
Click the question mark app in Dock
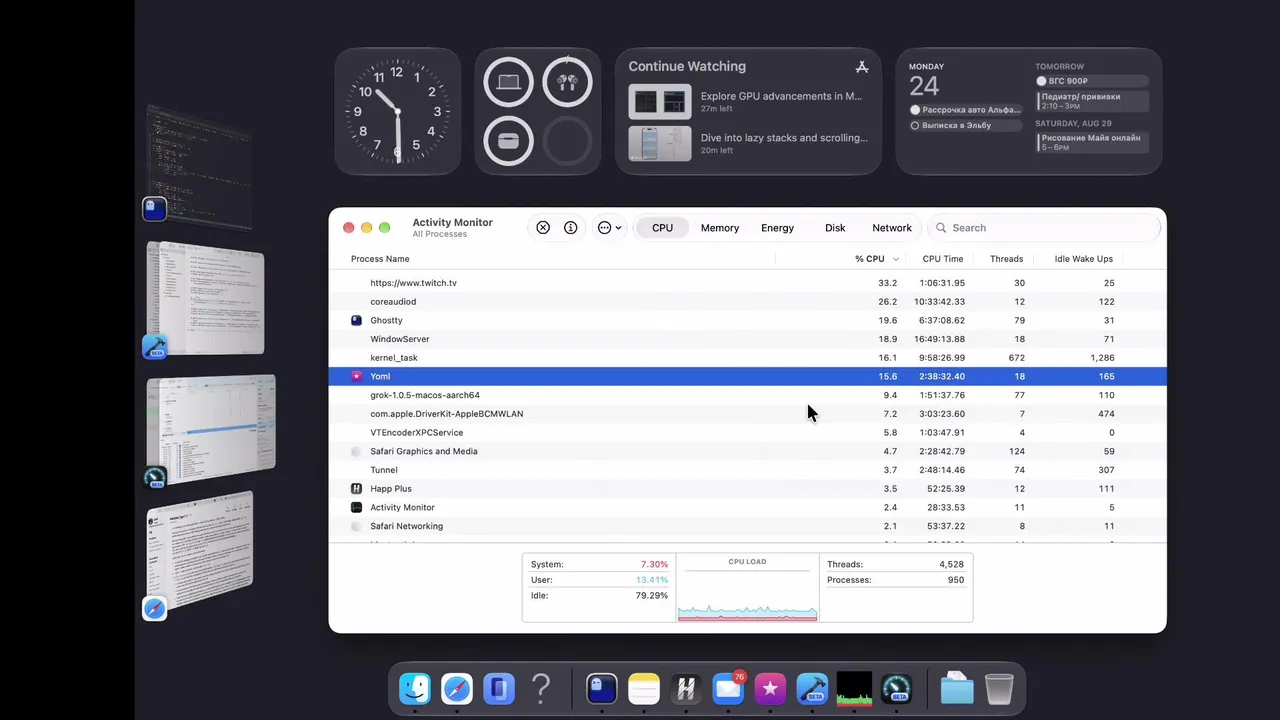(x=541, y=689)
